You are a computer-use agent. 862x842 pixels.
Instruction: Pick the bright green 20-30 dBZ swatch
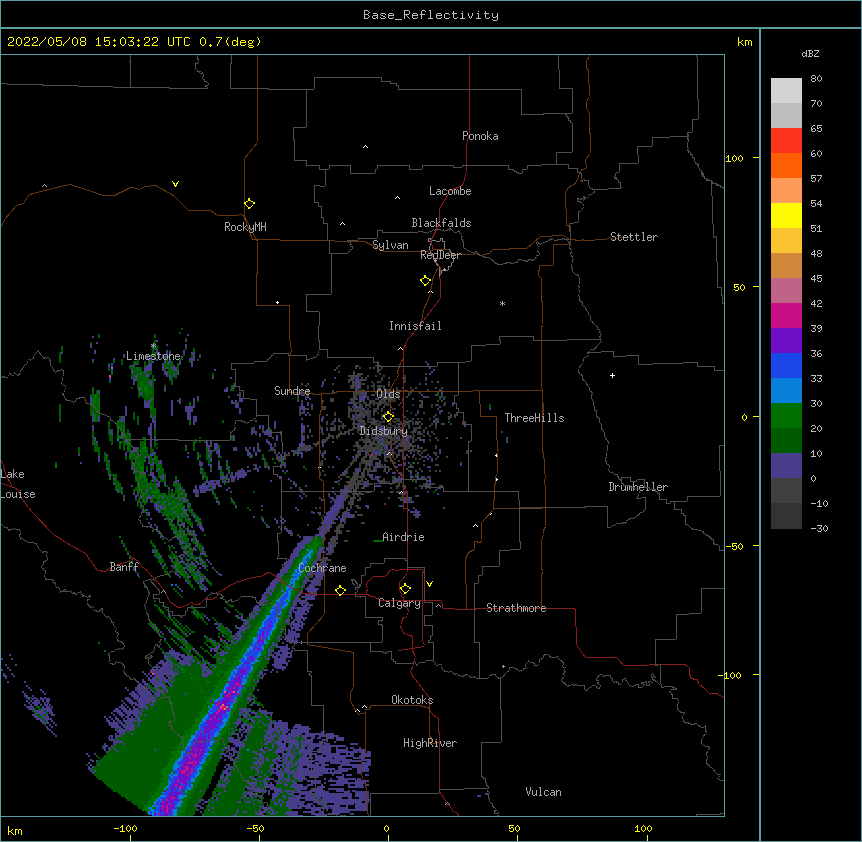[786, 416]
